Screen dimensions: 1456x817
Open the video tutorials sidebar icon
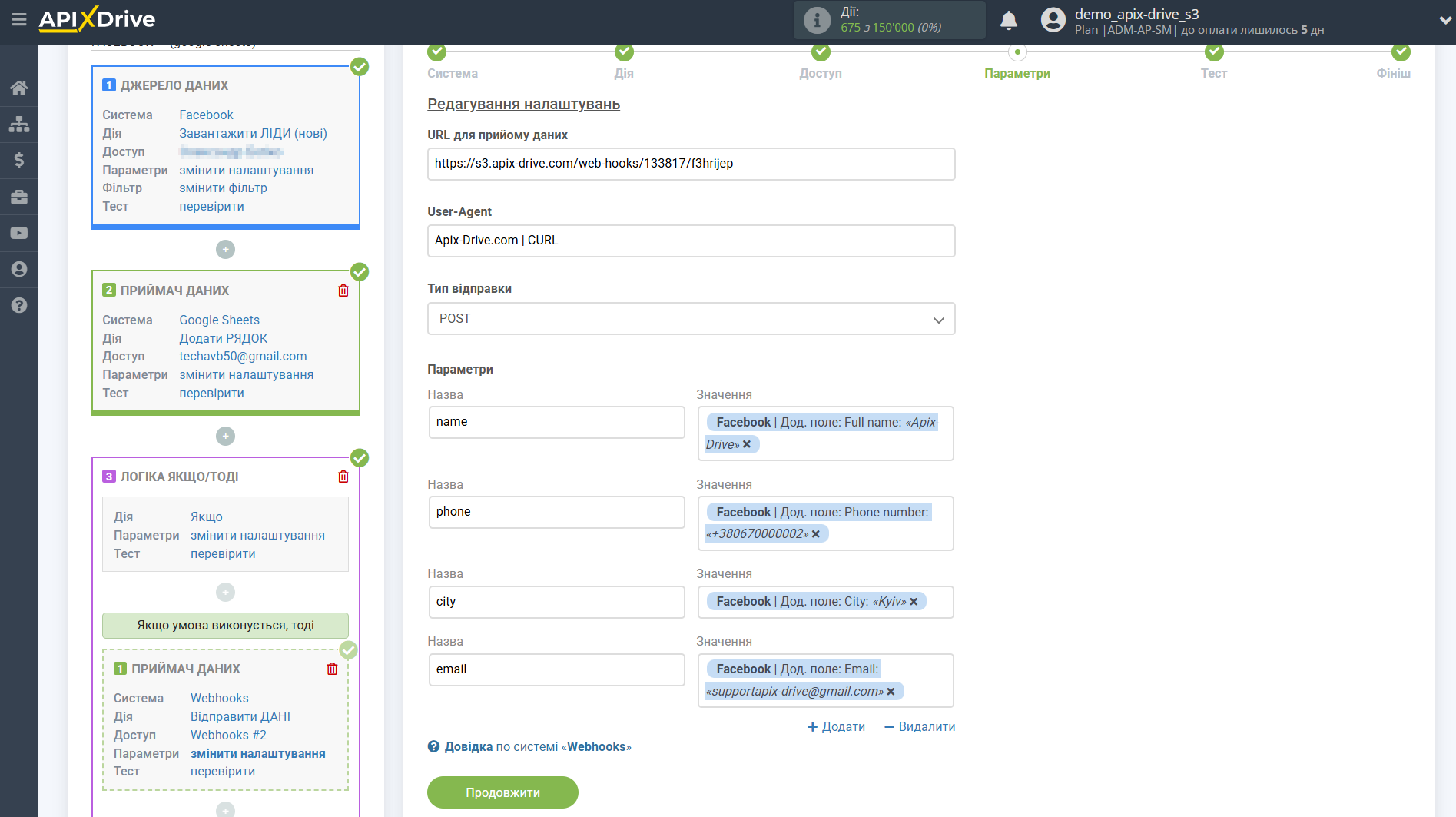(x=19, y=233)
